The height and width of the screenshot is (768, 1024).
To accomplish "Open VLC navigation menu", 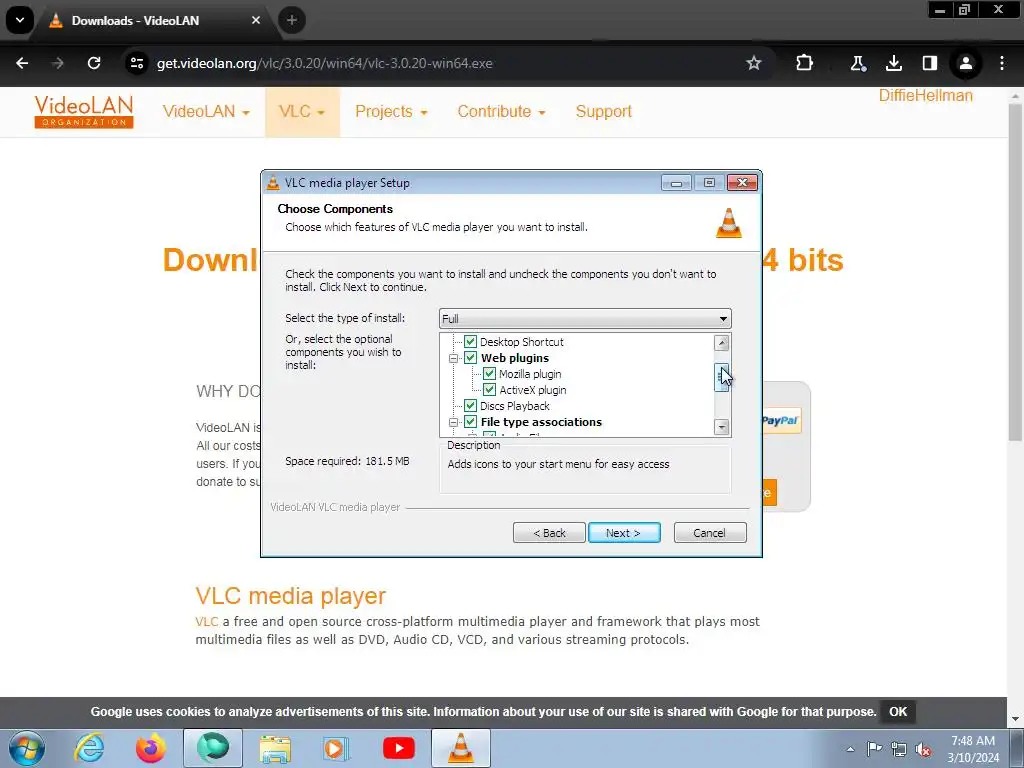I will click(x=302, y=112).
